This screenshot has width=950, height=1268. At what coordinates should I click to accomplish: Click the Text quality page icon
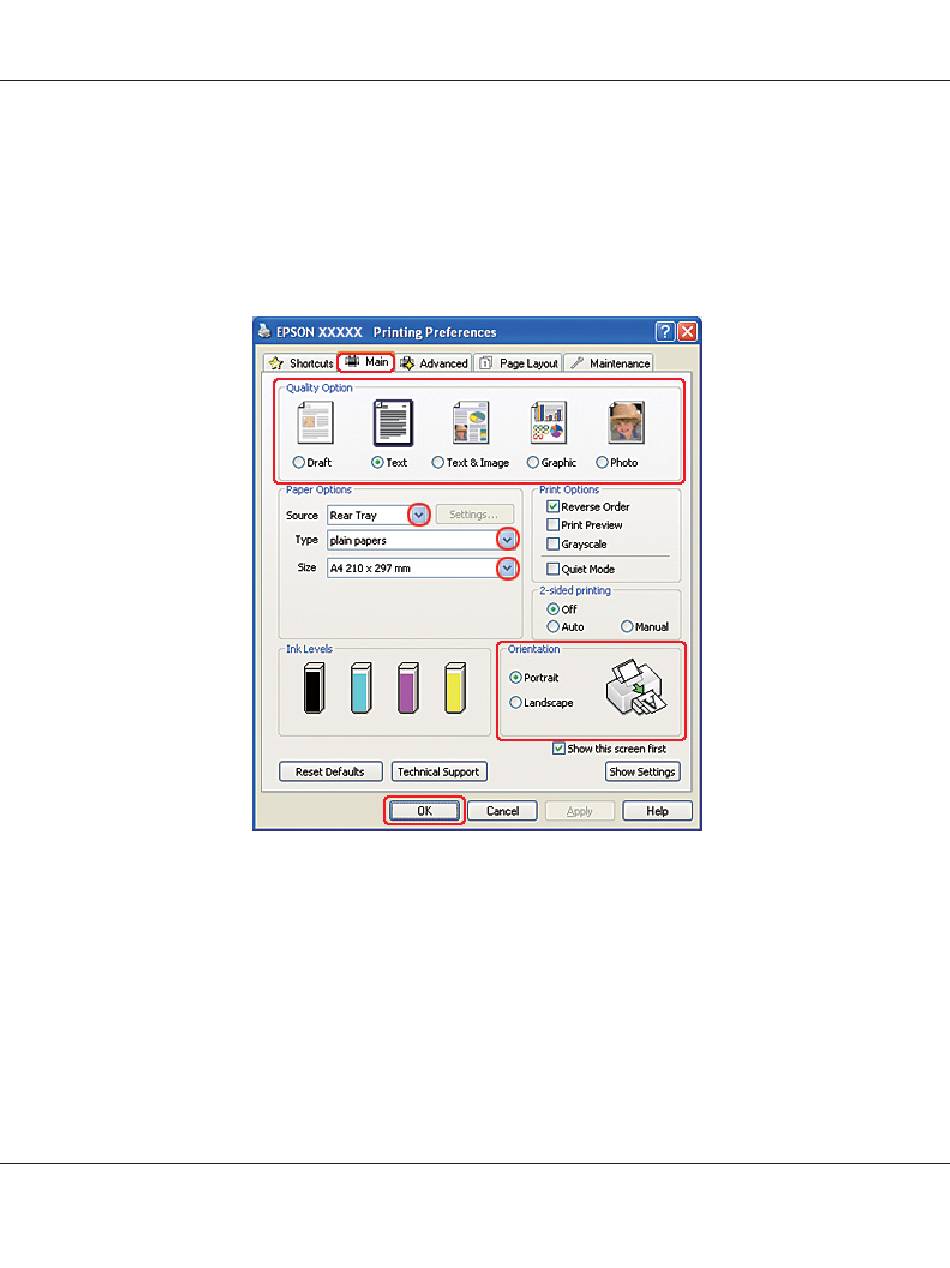(393, 422)
